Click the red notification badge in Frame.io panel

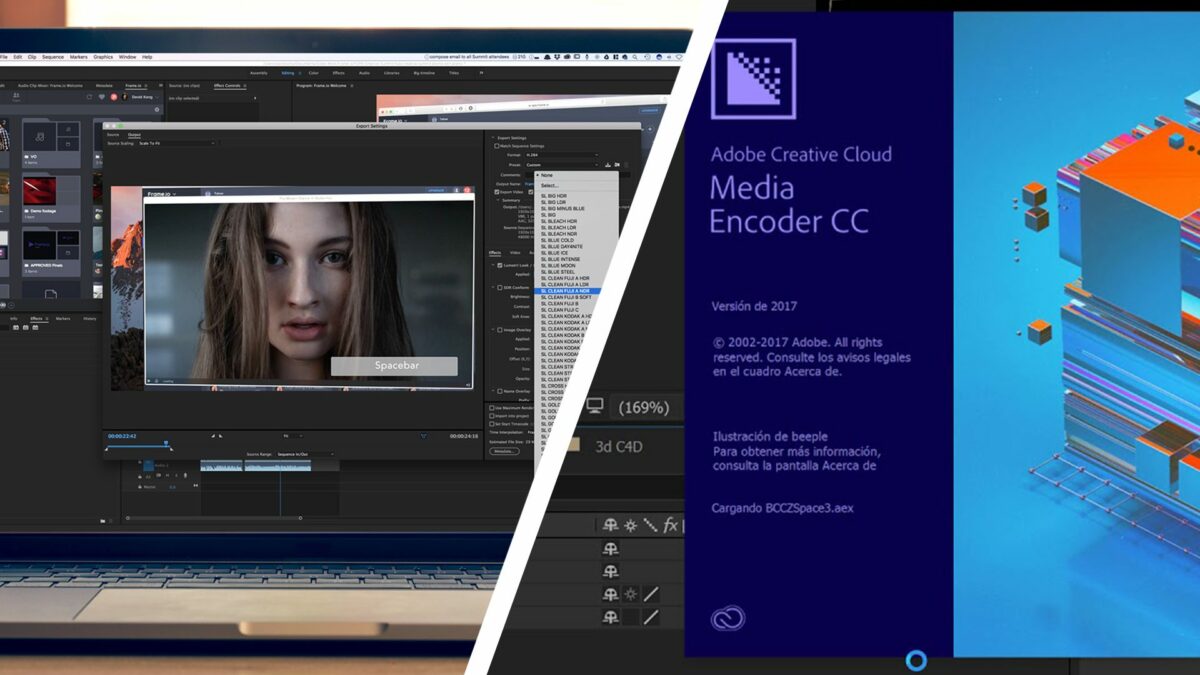(114, 97)
